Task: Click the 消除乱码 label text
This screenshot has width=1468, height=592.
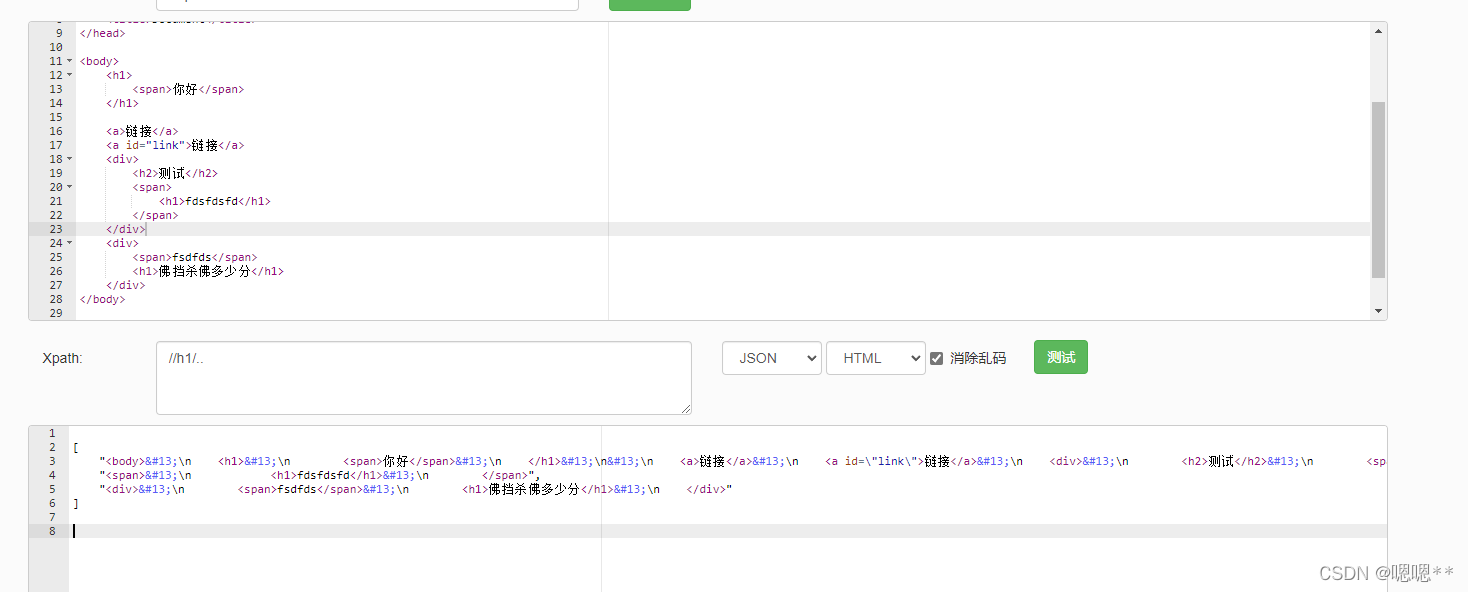Action: (x=978, y=358)
